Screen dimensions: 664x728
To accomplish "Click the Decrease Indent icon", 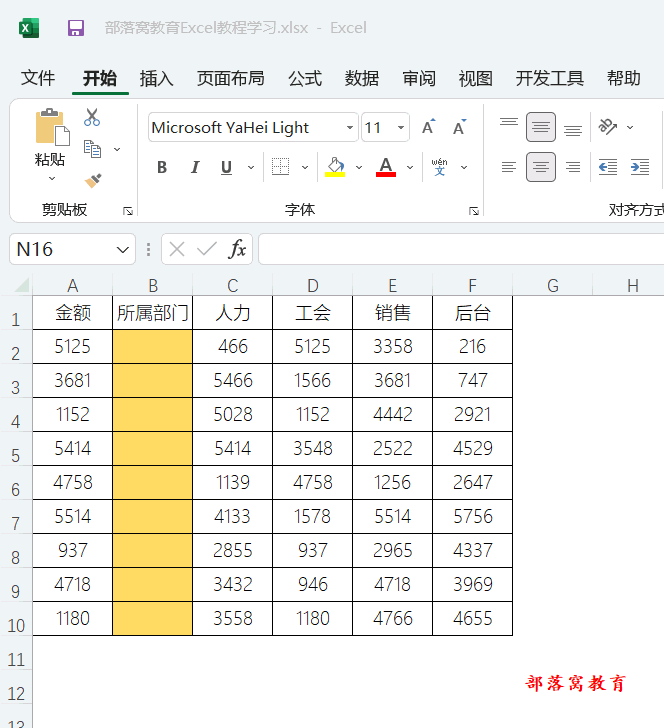I will 608,167.
